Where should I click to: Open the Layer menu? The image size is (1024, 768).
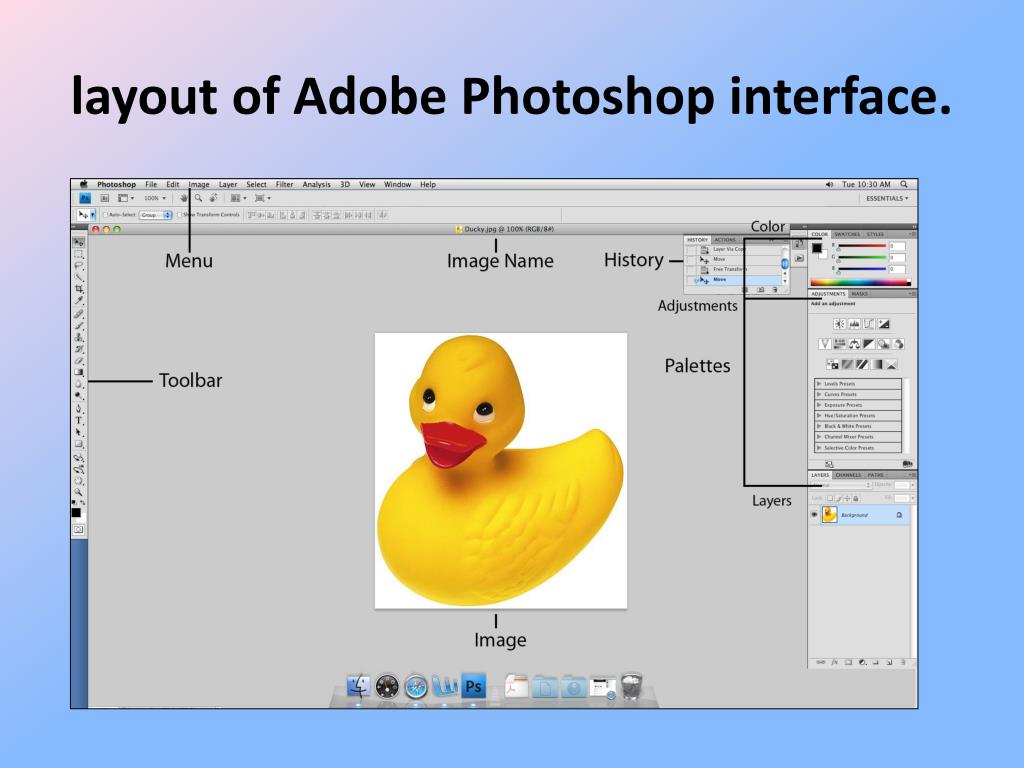tap(228, 184)
